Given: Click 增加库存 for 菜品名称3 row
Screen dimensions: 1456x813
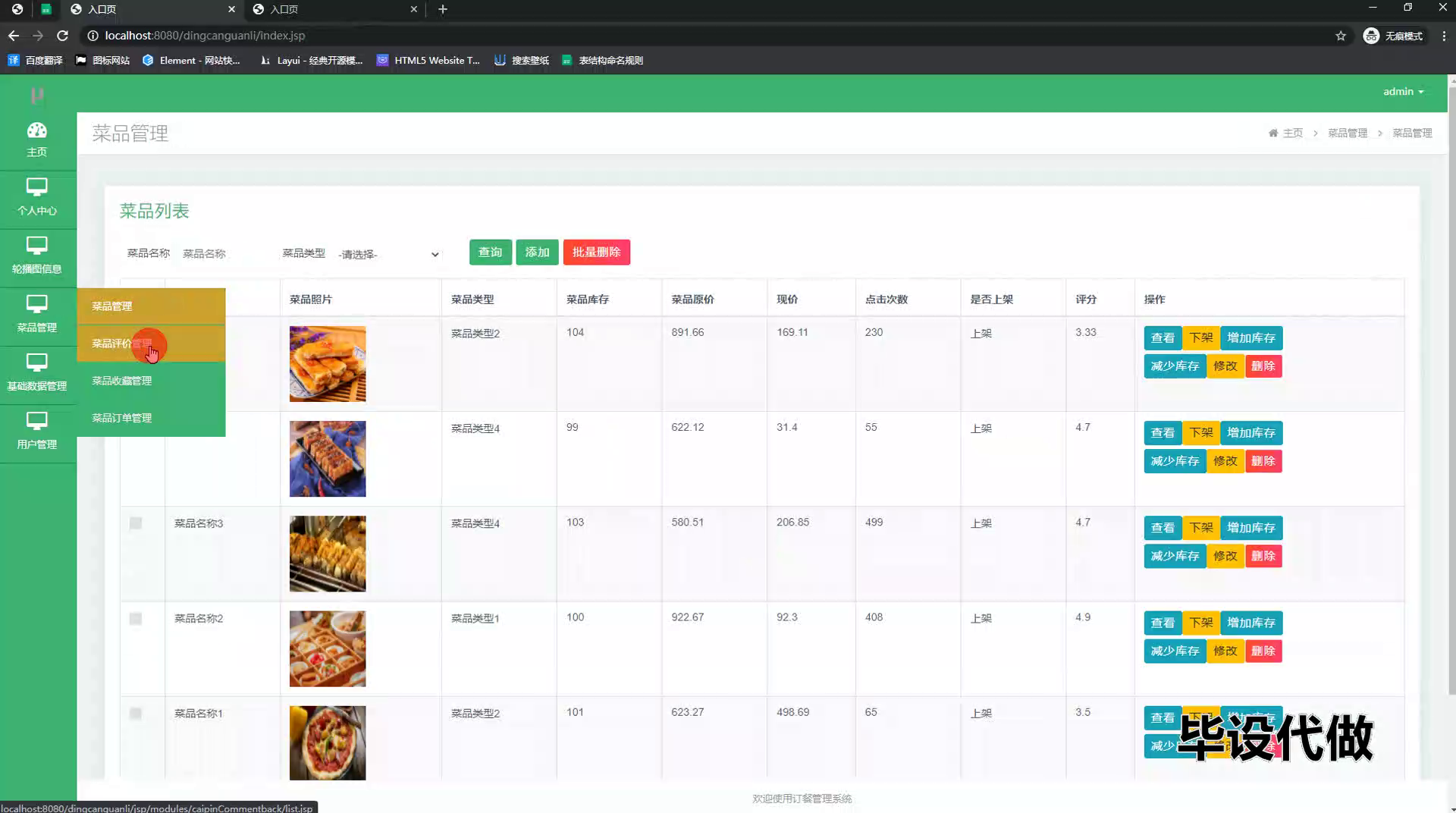Looking at the screenshot, I should pos(1251,528).
